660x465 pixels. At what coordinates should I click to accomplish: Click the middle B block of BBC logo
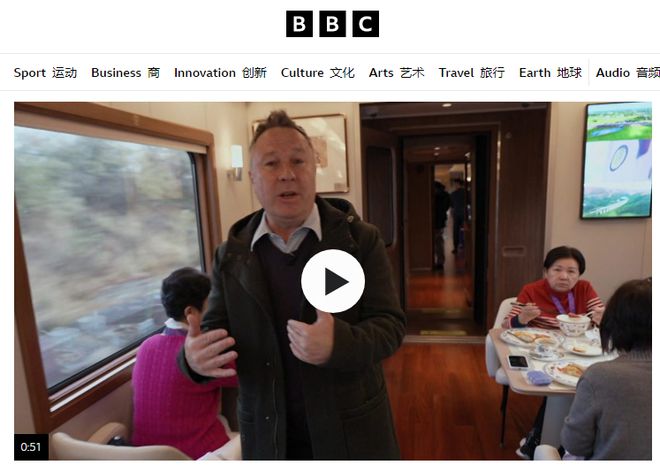tap(333, 24)
